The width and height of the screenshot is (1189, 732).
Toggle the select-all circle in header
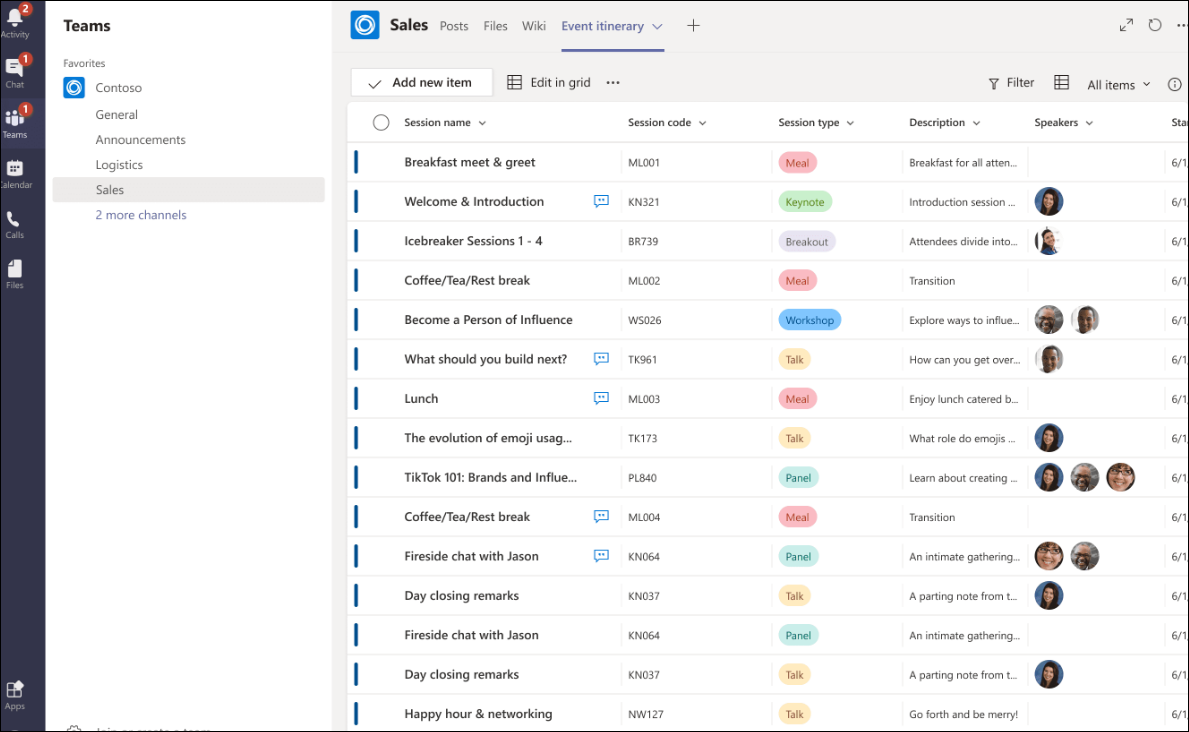pyautogui.click(x=381, y=123)
